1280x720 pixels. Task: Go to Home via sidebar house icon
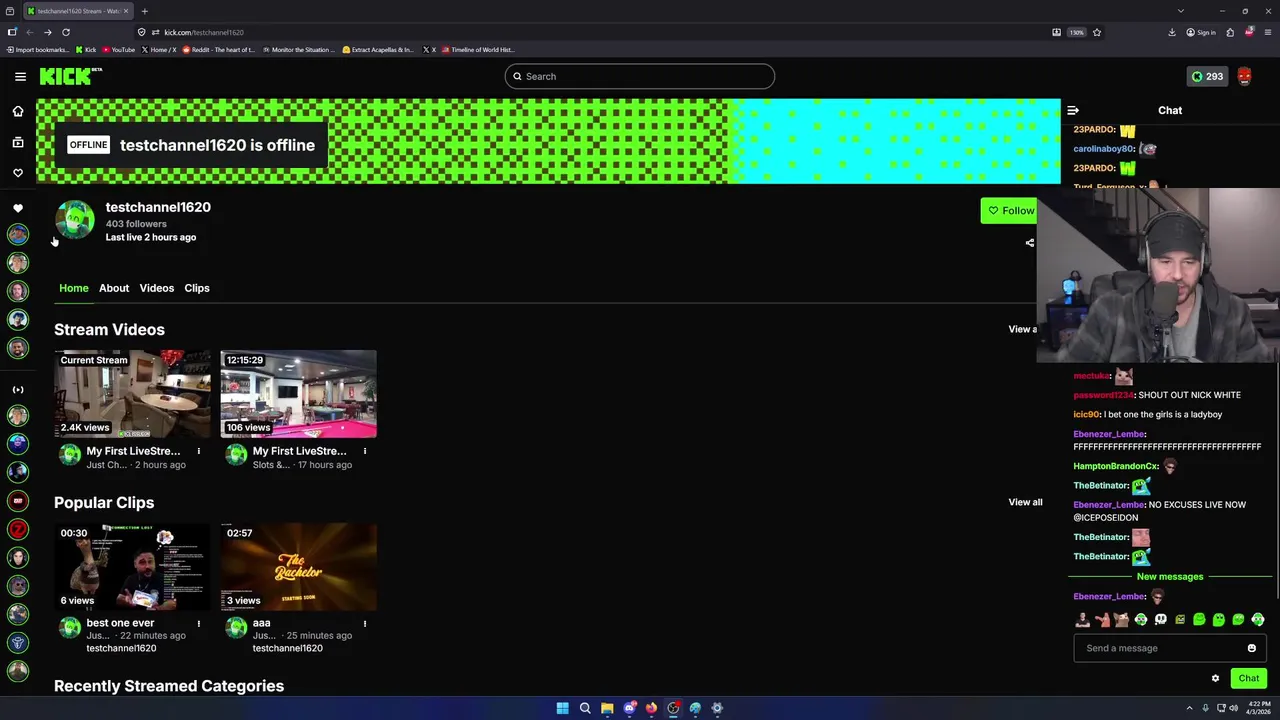18,111
